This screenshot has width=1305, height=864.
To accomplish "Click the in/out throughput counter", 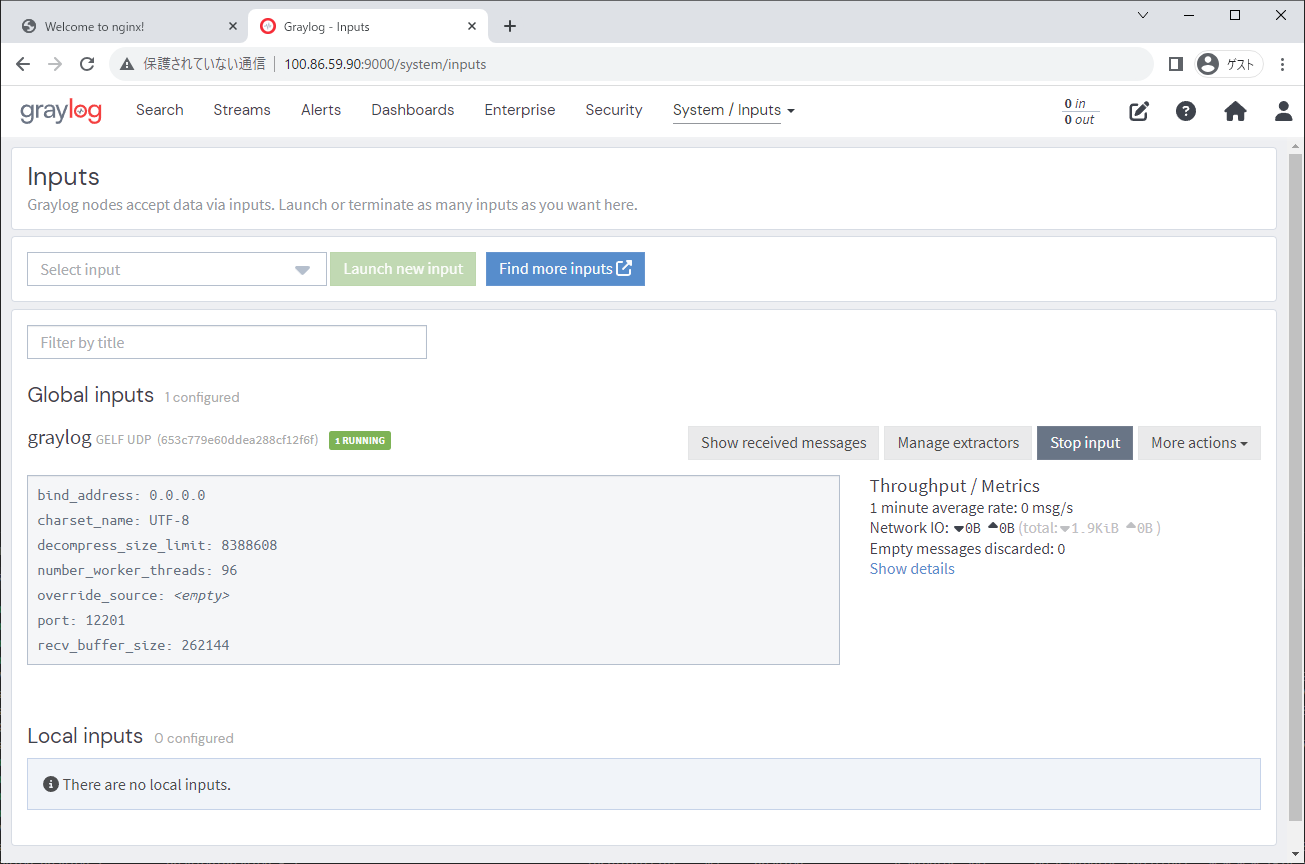I will [x=1079, y=110].
